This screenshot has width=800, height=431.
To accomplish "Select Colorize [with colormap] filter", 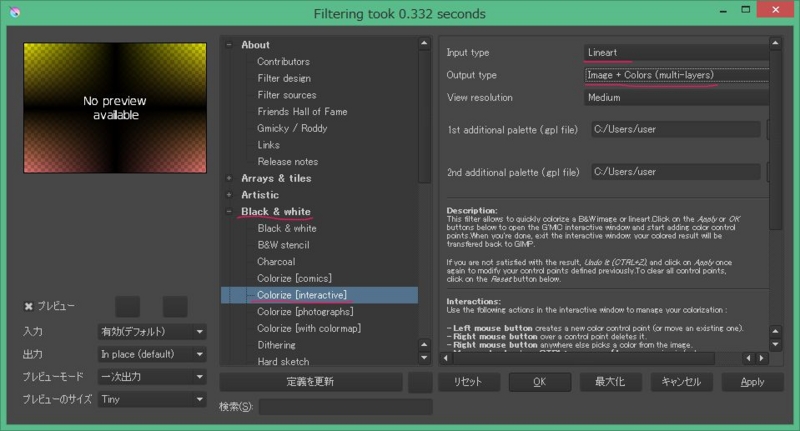I will pyautogui.click(x=309, y=328).
